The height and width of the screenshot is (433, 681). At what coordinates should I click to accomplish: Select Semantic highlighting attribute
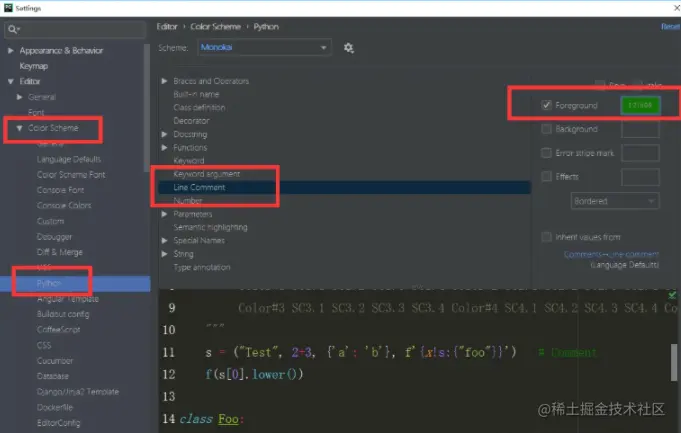(x=210, y=227)
